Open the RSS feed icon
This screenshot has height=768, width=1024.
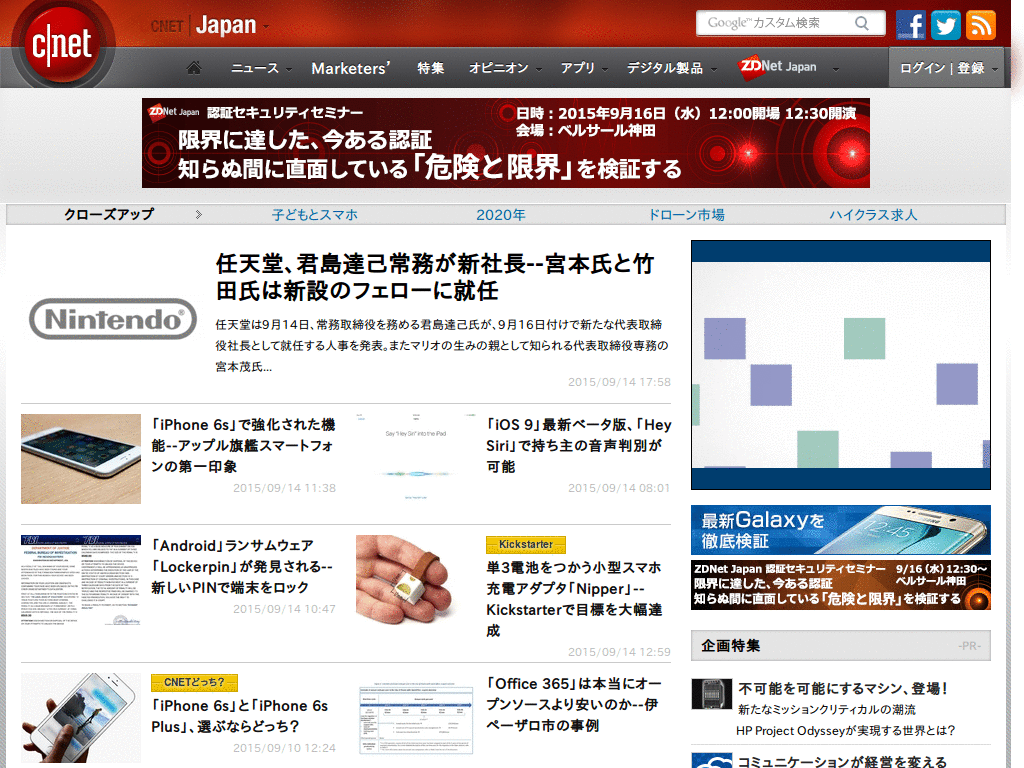(x=981, y=25)
